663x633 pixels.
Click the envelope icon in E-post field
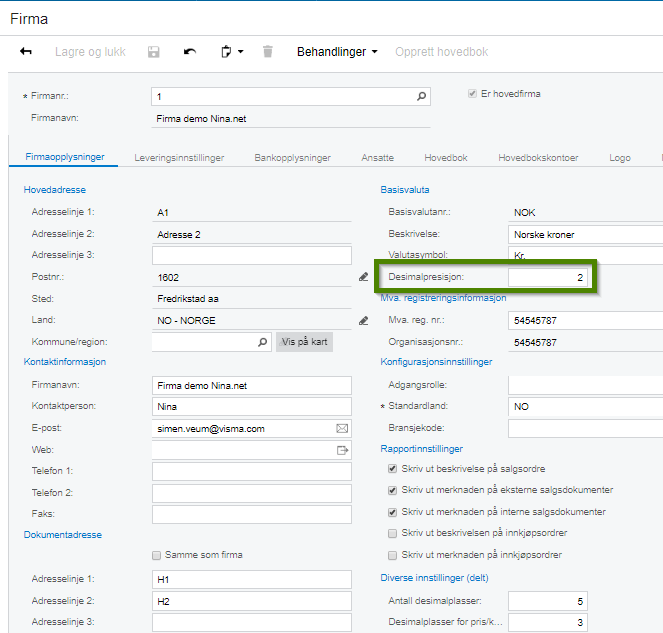click(x=342, y=428)
